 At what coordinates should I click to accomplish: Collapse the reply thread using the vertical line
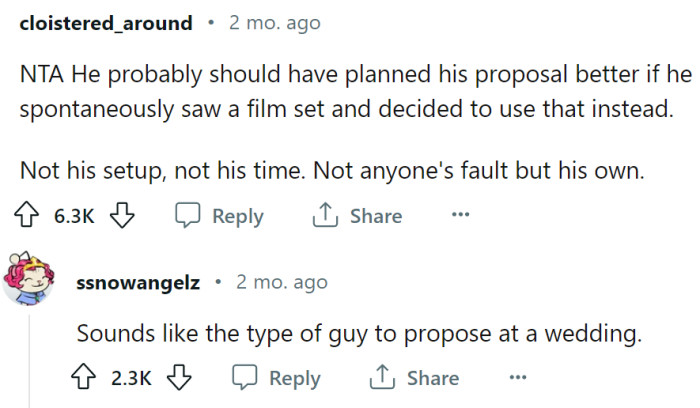[30, 360]
